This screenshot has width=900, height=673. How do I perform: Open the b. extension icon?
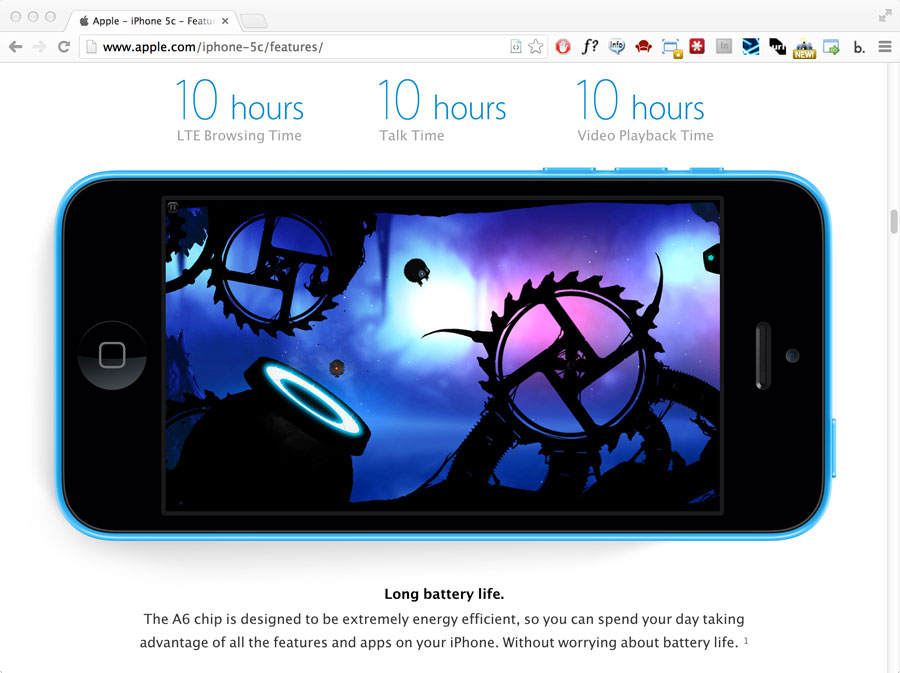point(859,47)
